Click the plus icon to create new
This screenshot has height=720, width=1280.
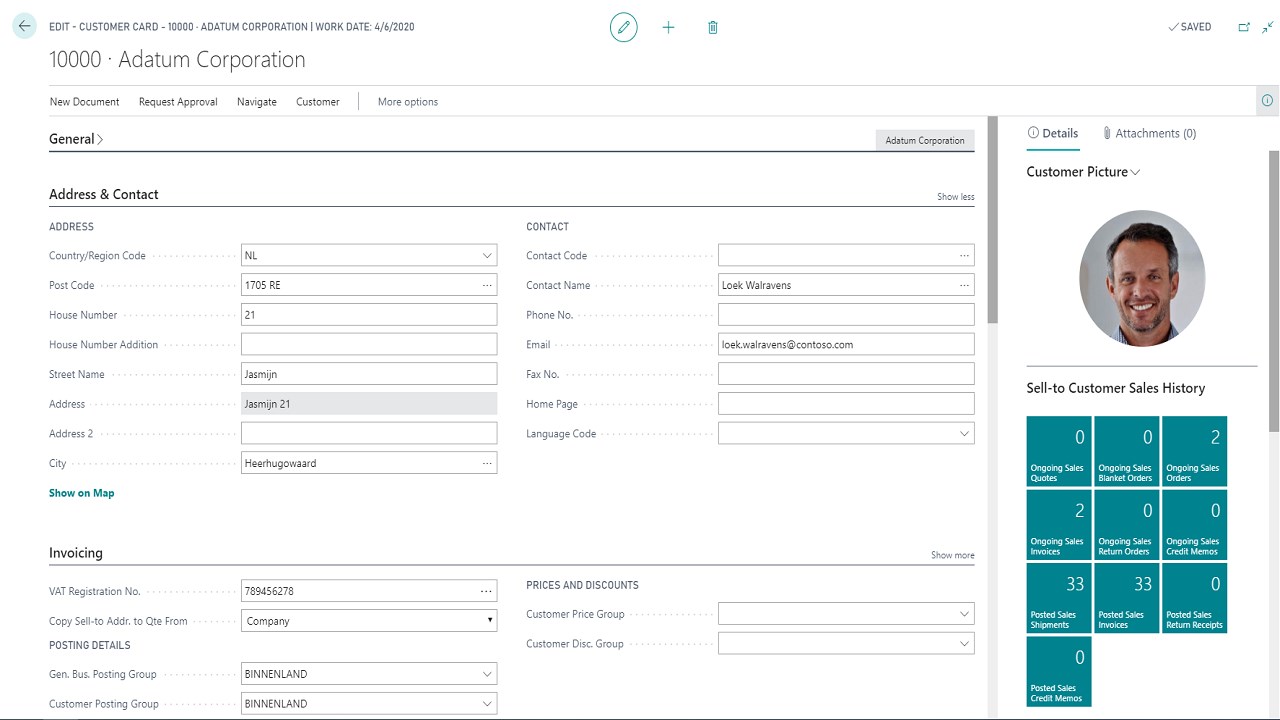pyautogui.click(x=669, y=27)
